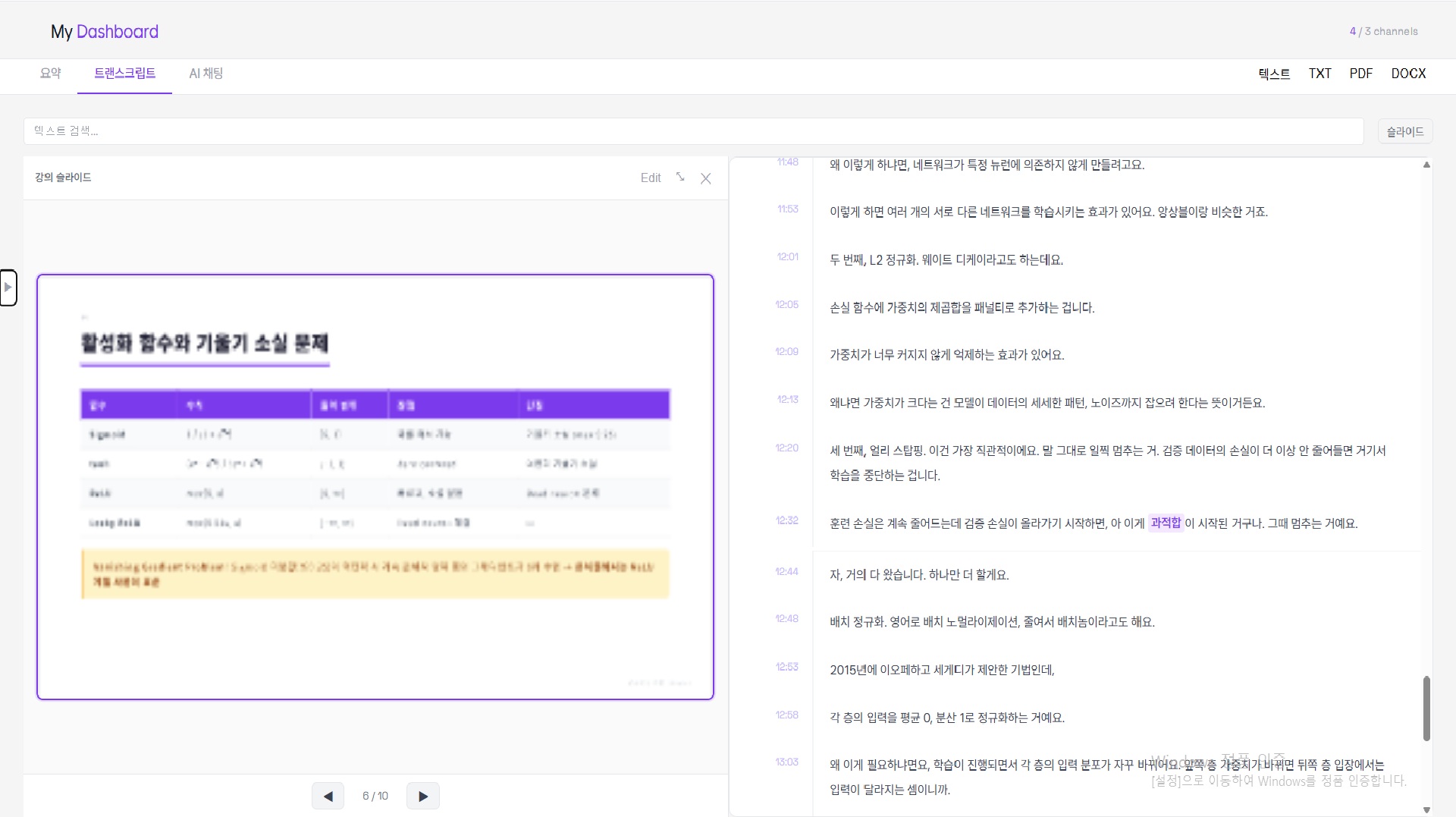Go to the previous lecture slide

click(328, 796)
